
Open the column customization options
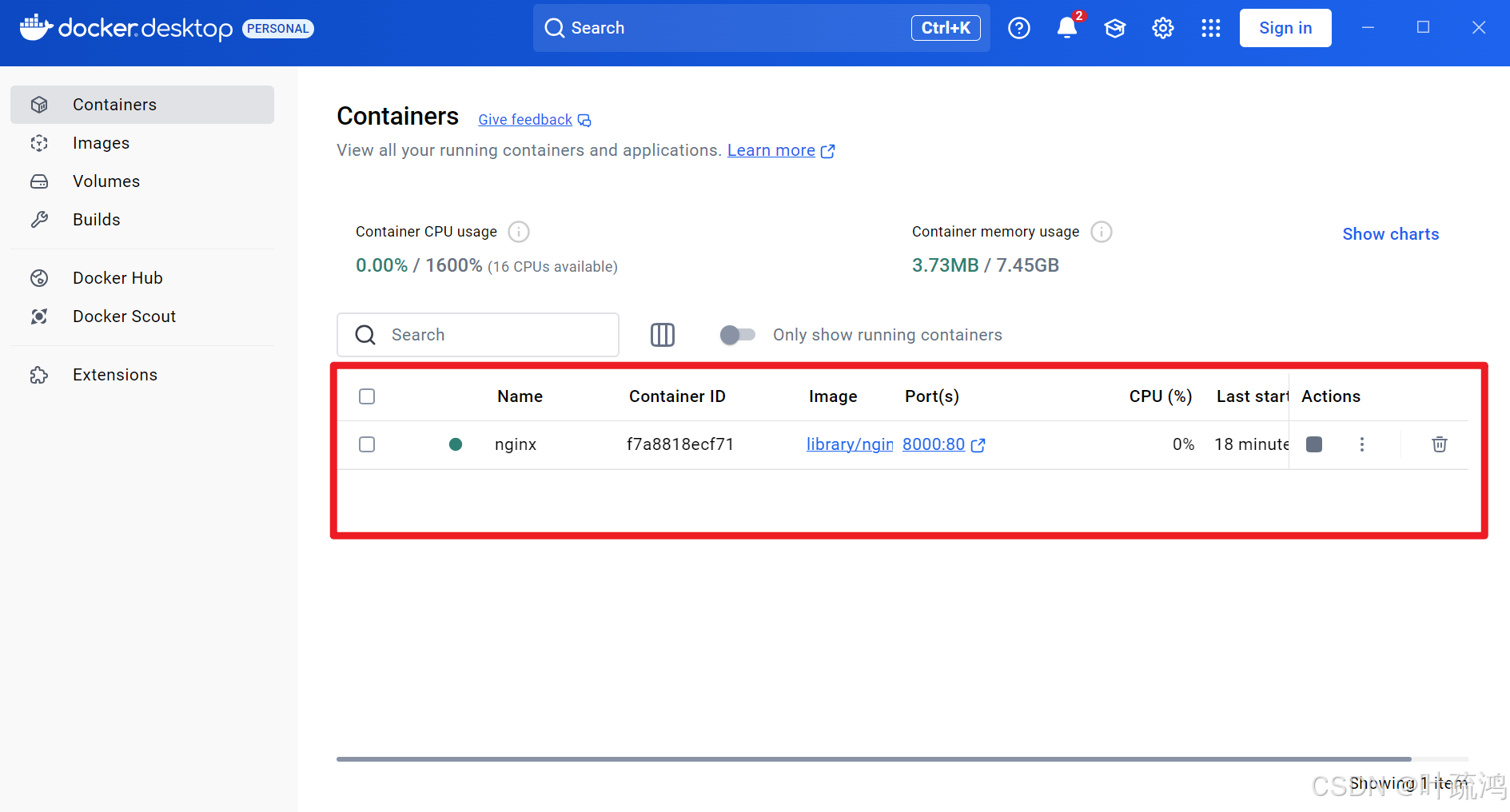coord(662,335)
